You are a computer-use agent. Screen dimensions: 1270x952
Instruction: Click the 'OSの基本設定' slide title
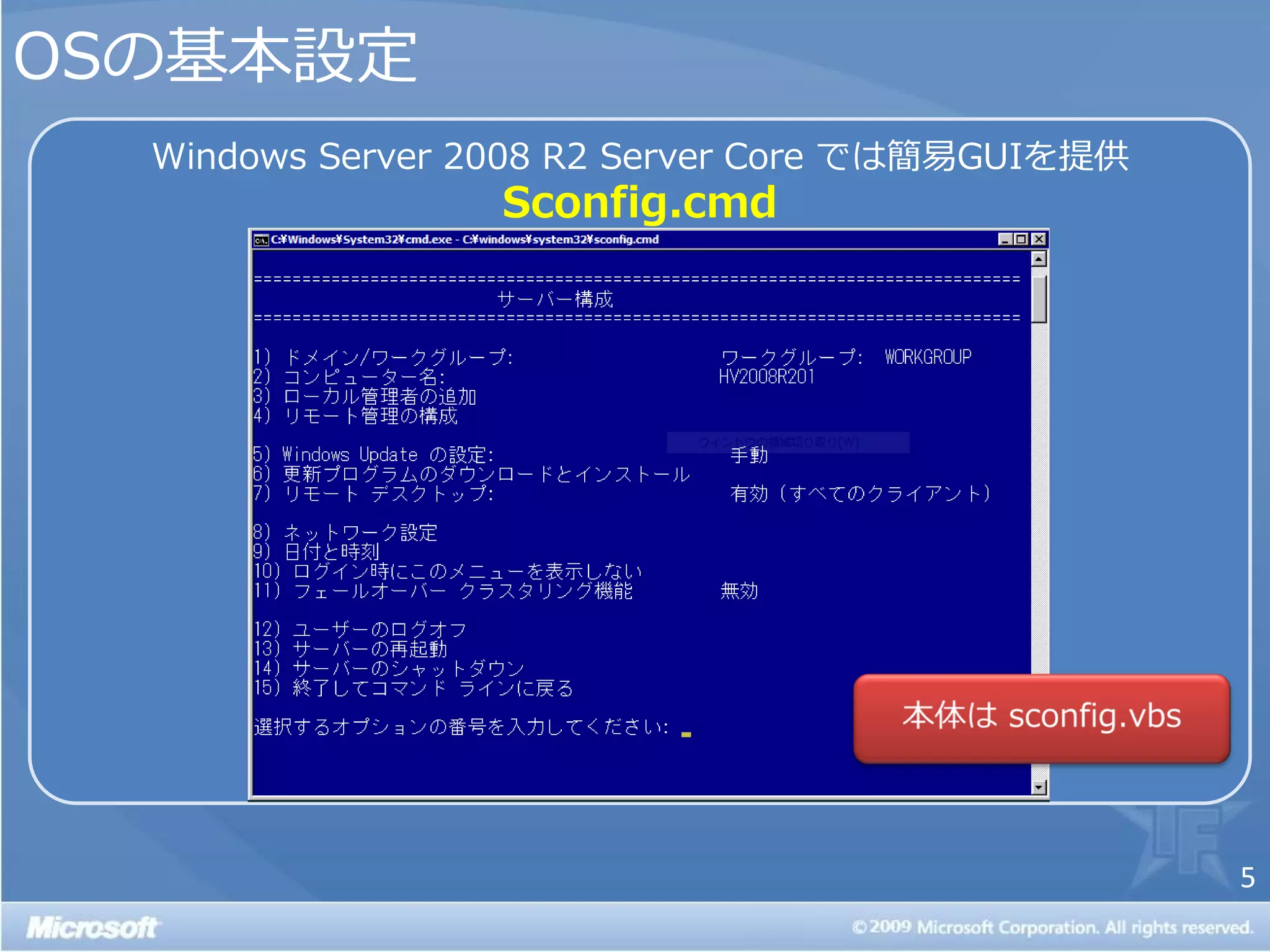pos(215,56)
